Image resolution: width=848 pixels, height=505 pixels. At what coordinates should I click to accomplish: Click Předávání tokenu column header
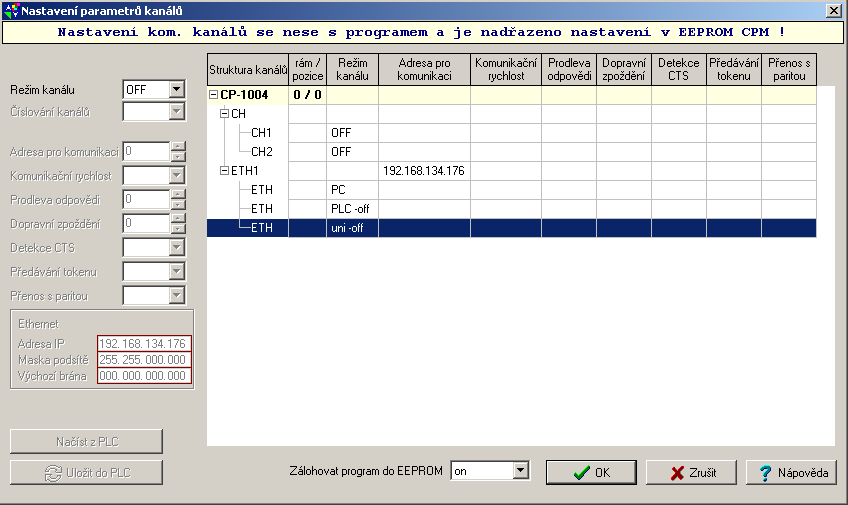(734, 69)
